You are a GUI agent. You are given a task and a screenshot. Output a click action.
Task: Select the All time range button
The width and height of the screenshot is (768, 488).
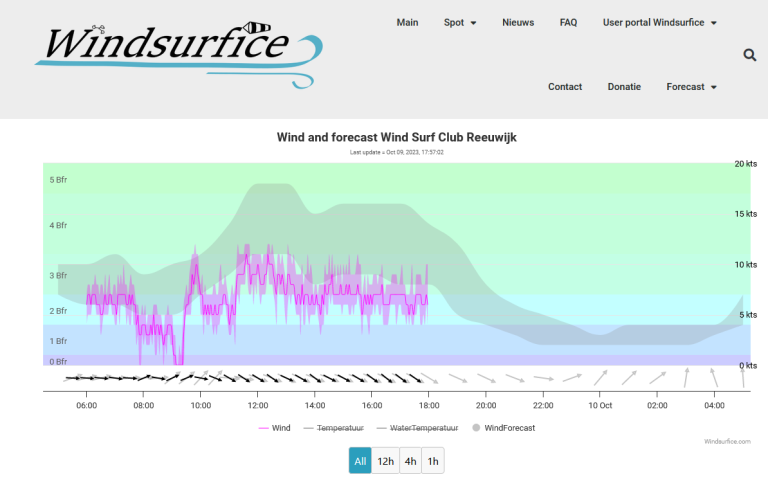360,461
